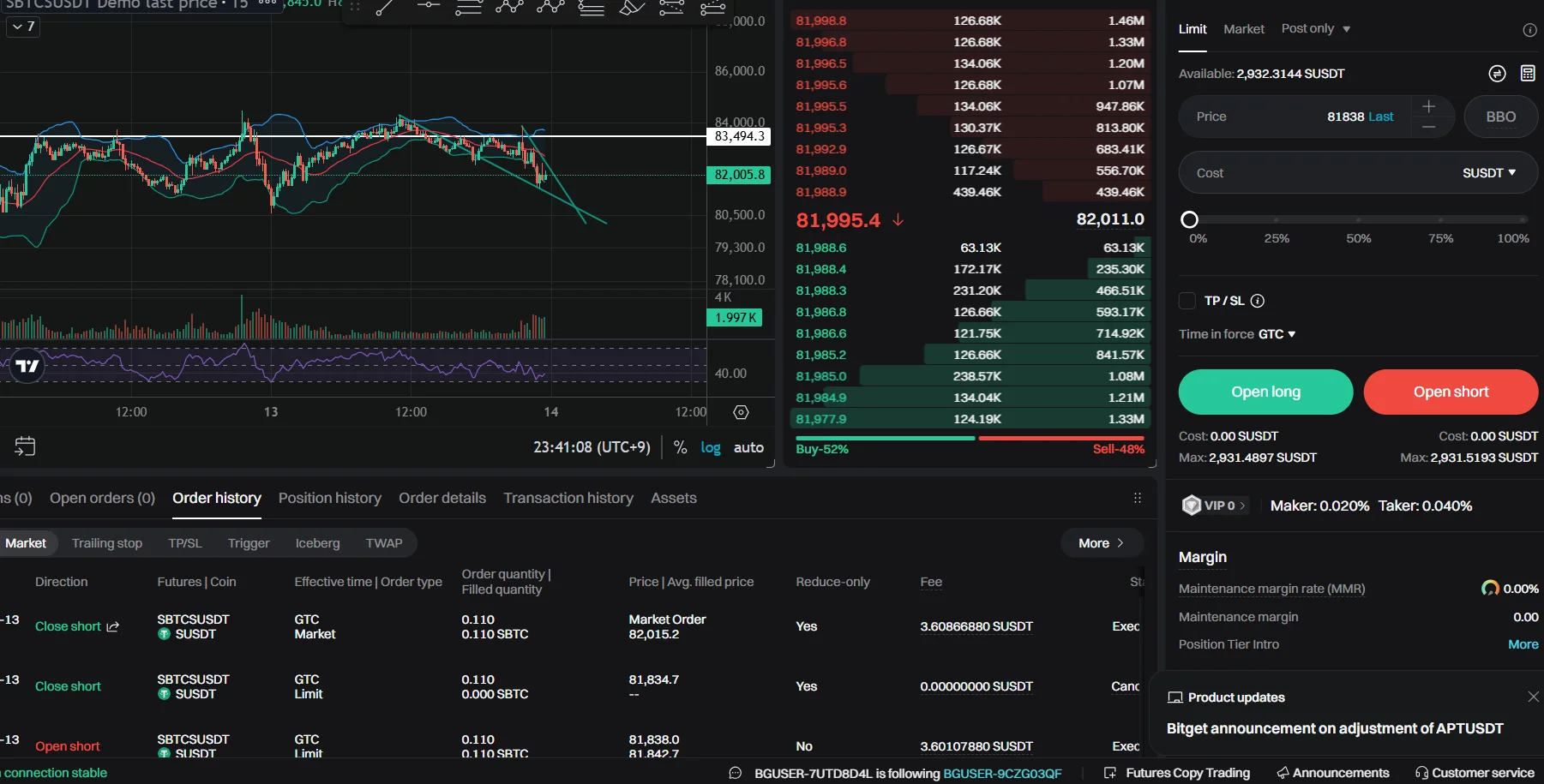Switch to Limit order tab
Viewport: 1544px width, 784px height.
1193,29
